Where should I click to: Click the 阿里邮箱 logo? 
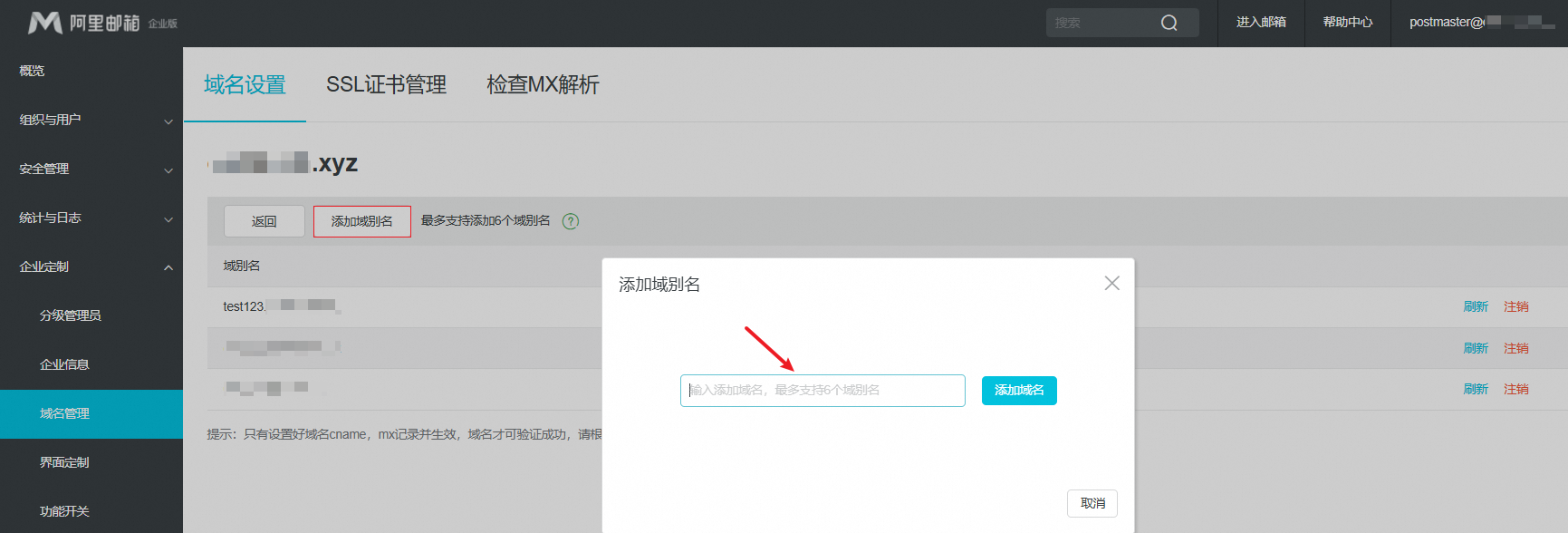[101, 23]
